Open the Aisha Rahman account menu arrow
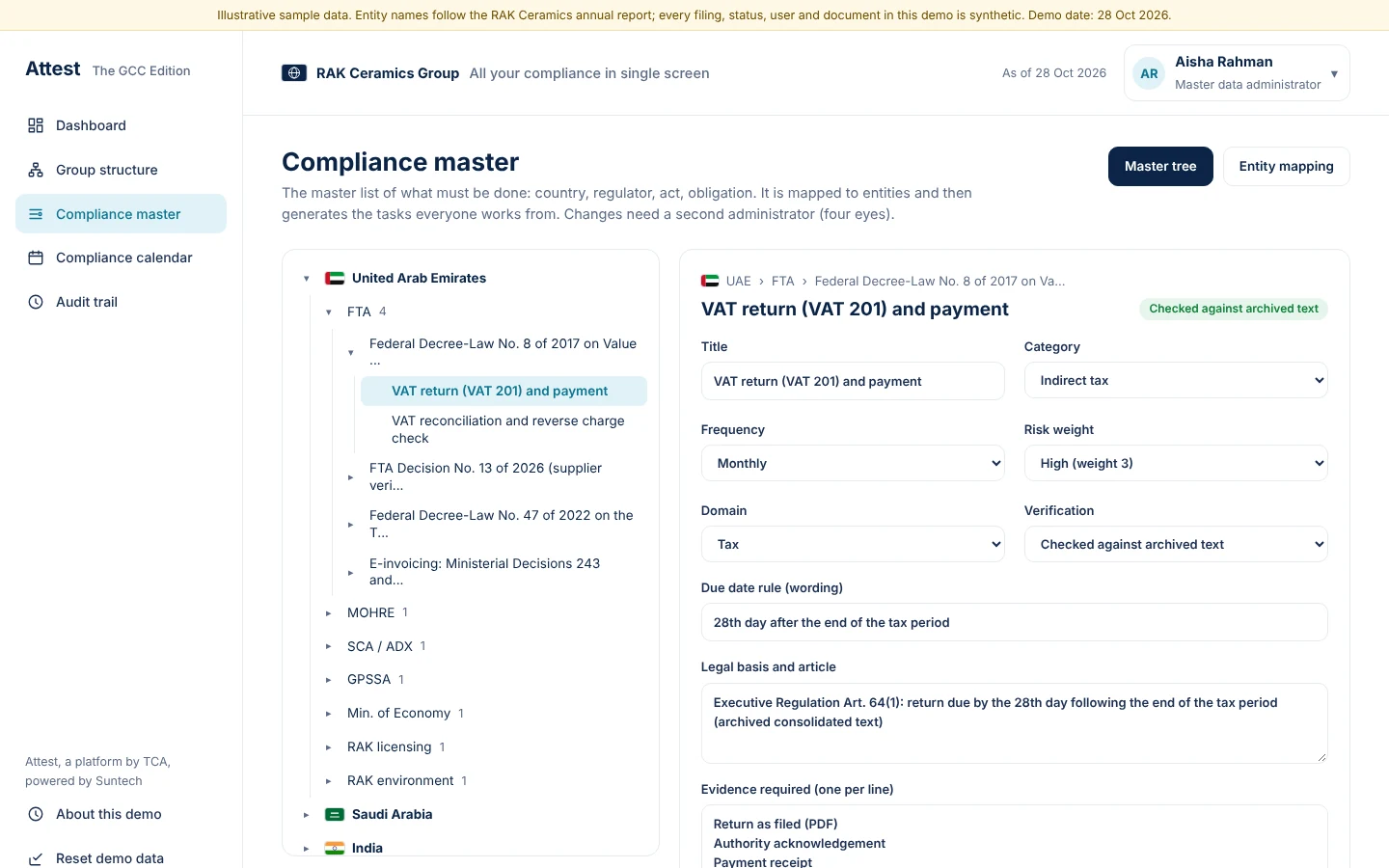The width and height of the screenshot is (1389, 868). click(1334, 73)
